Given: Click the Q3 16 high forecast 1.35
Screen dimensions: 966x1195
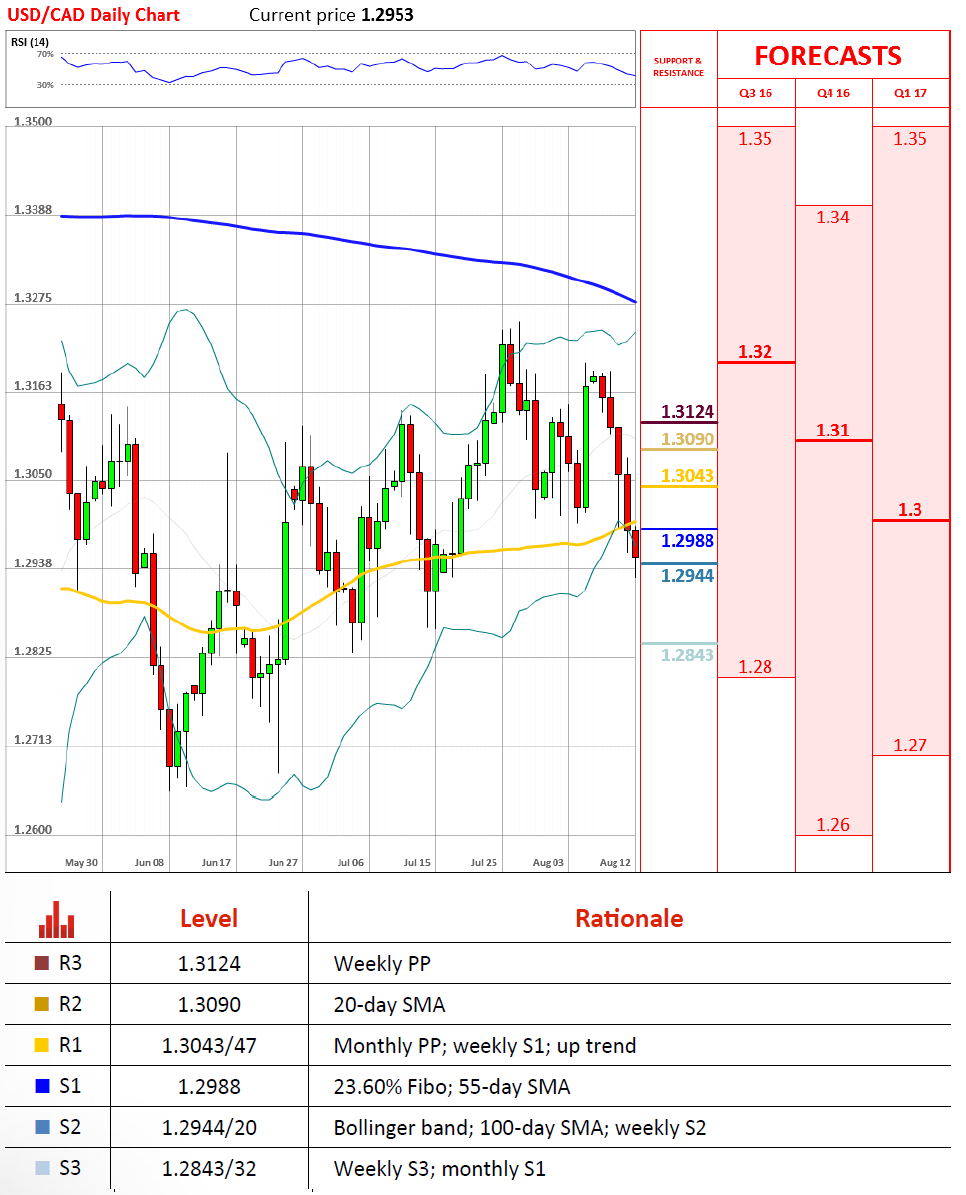Looking at the screenshot, I should (x=755, y=139).
